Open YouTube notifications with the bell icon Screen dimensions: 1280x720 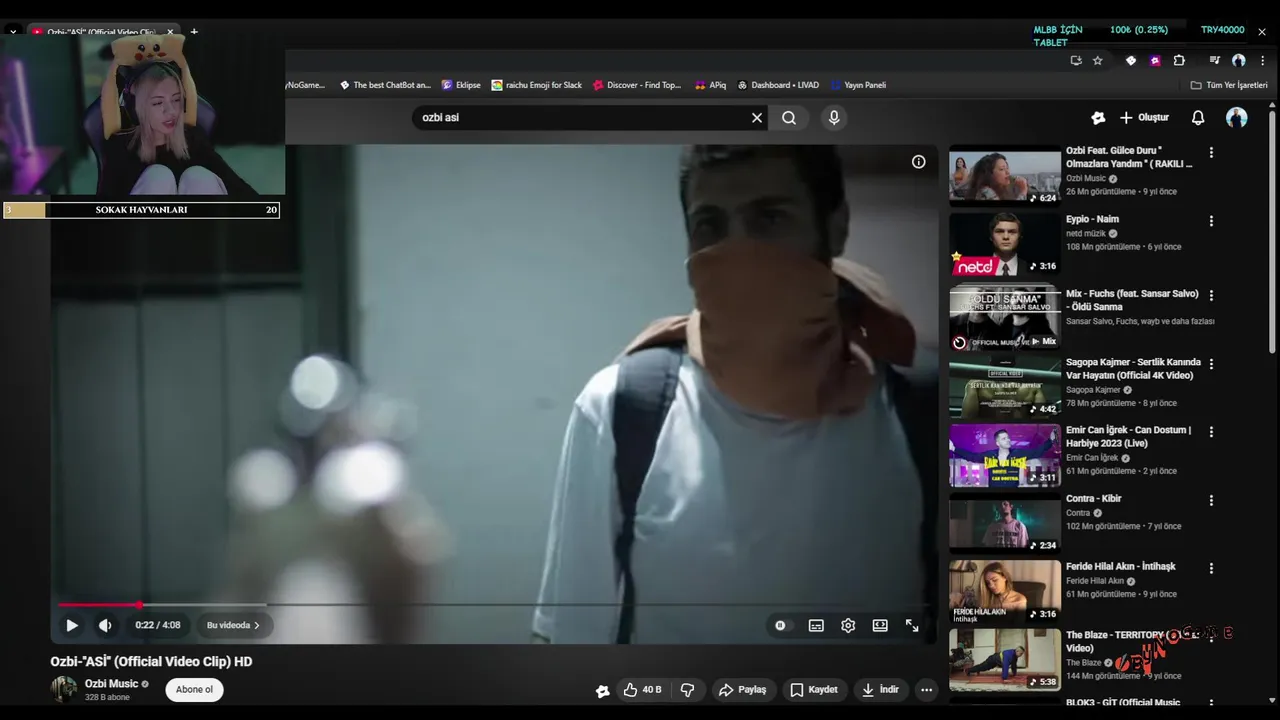(x=1198, y=118)
